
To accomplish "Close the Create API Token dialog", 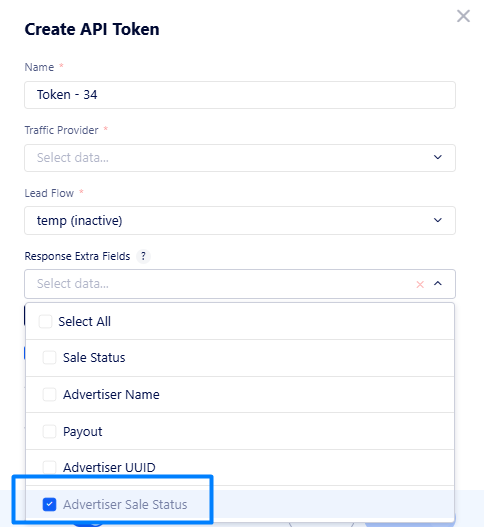I will (463, 16).
